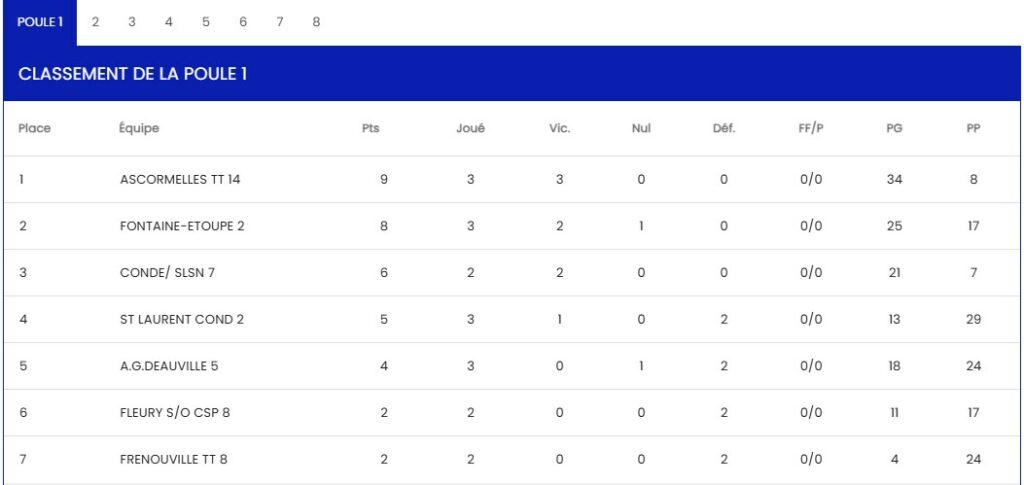1024x485 pixels.
Task: Select poule 8 tab
Action: pos(316,23)
